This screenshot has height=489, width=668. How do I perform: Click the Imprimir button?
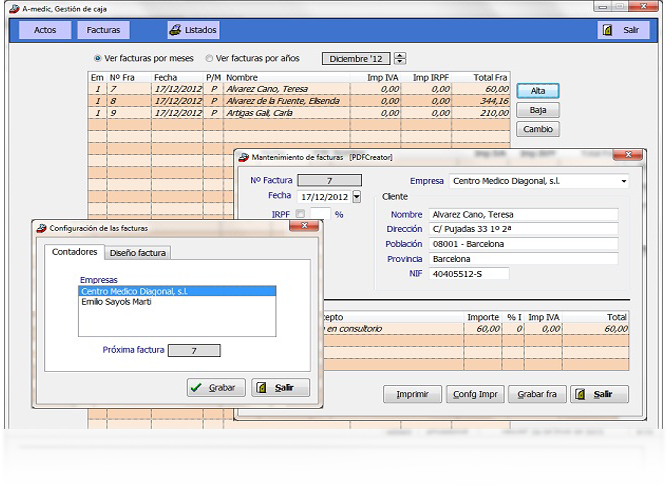pos(412,394)
